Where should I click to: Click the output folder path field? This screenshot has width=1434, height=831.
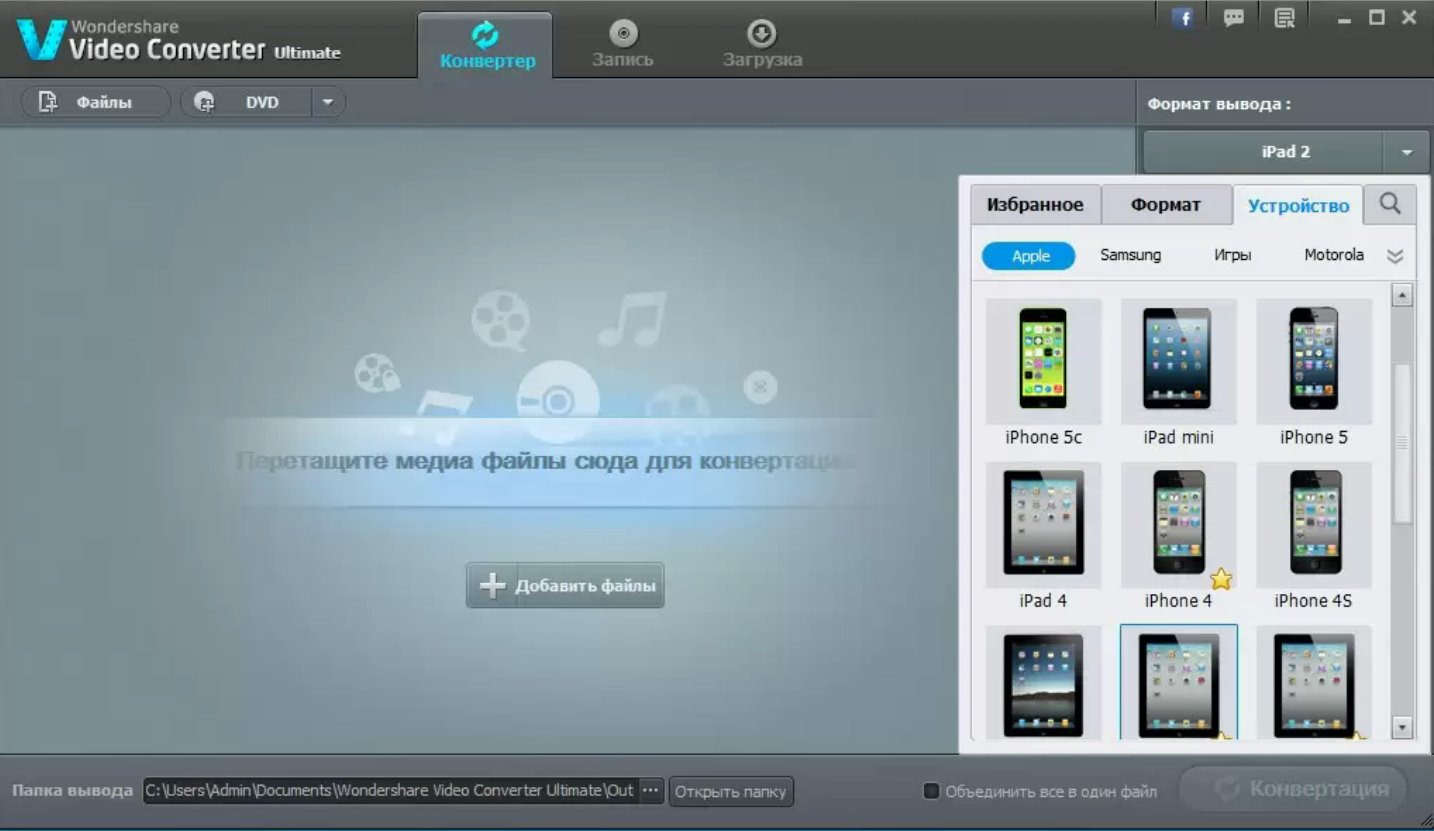pyautogui.click(x=390, y=791)
